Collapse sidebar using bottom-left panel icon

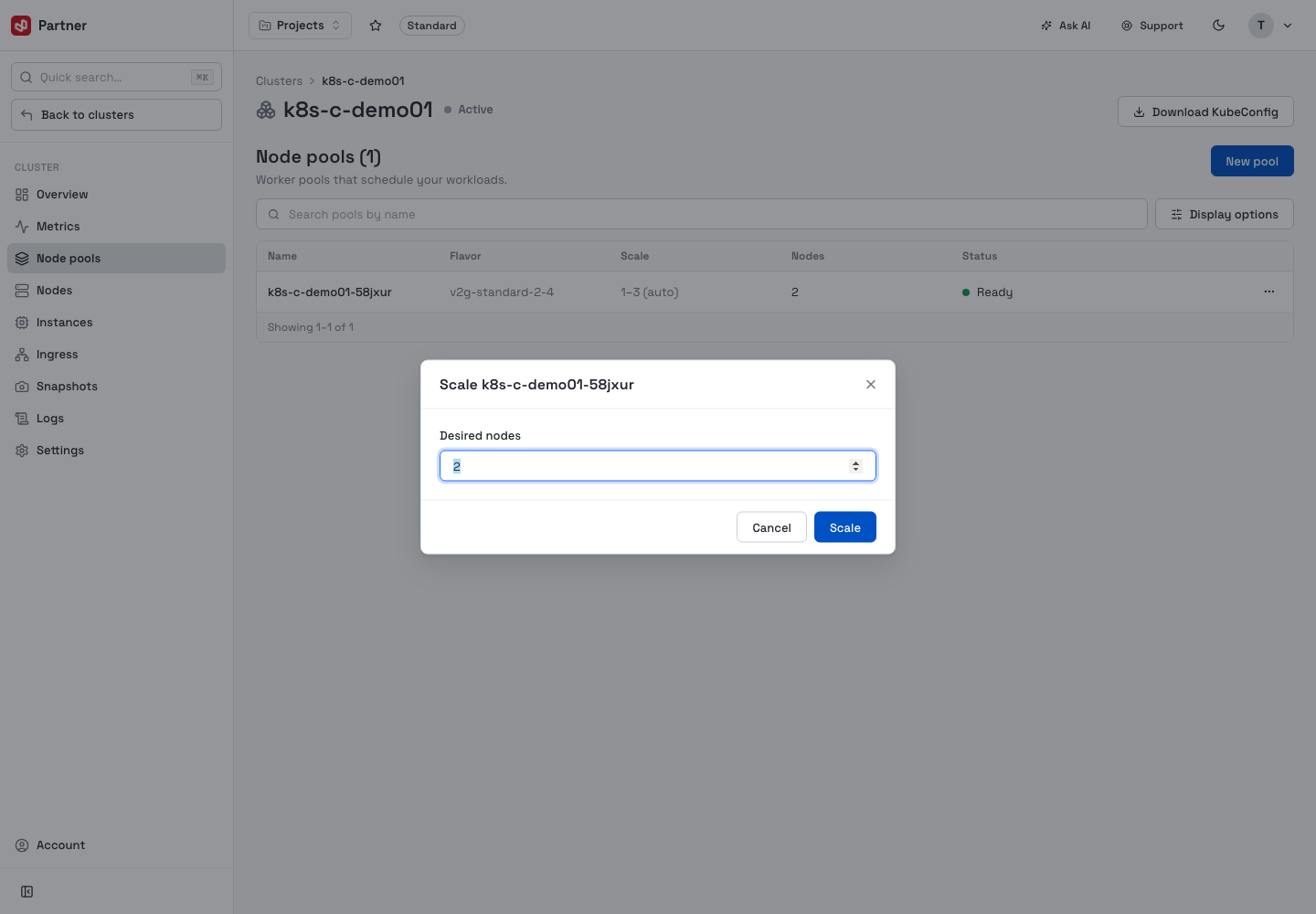(27, 891)
